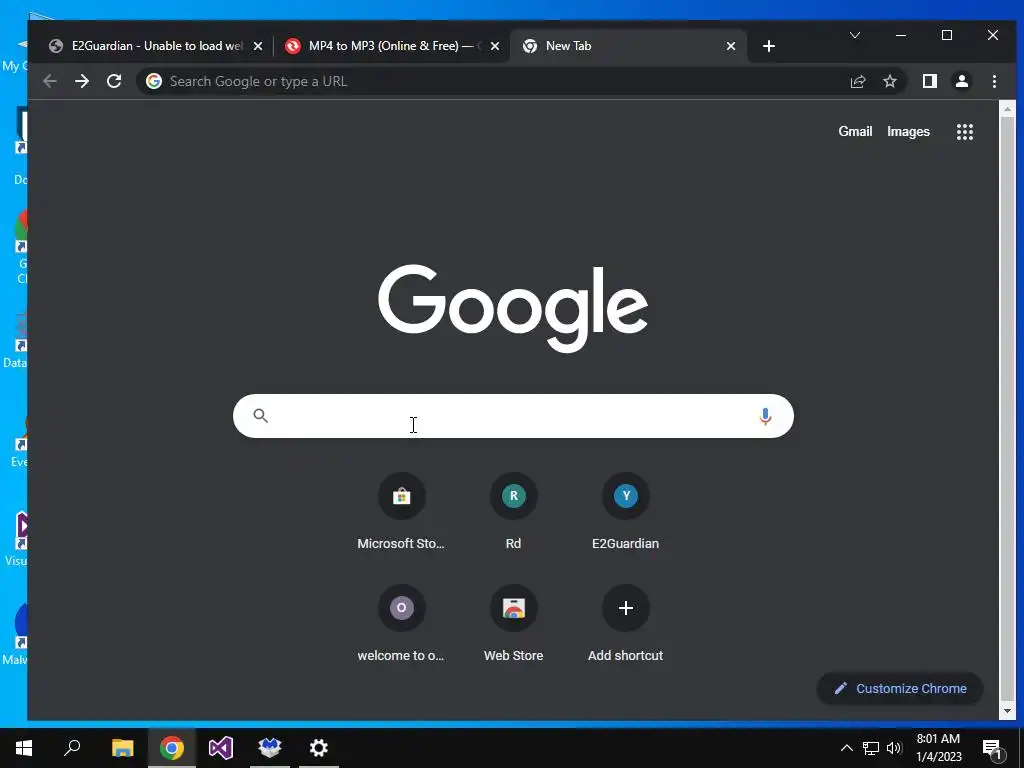Open Google Images link
This screenshot has height=768, width=1024.
[x=908, y=131]
